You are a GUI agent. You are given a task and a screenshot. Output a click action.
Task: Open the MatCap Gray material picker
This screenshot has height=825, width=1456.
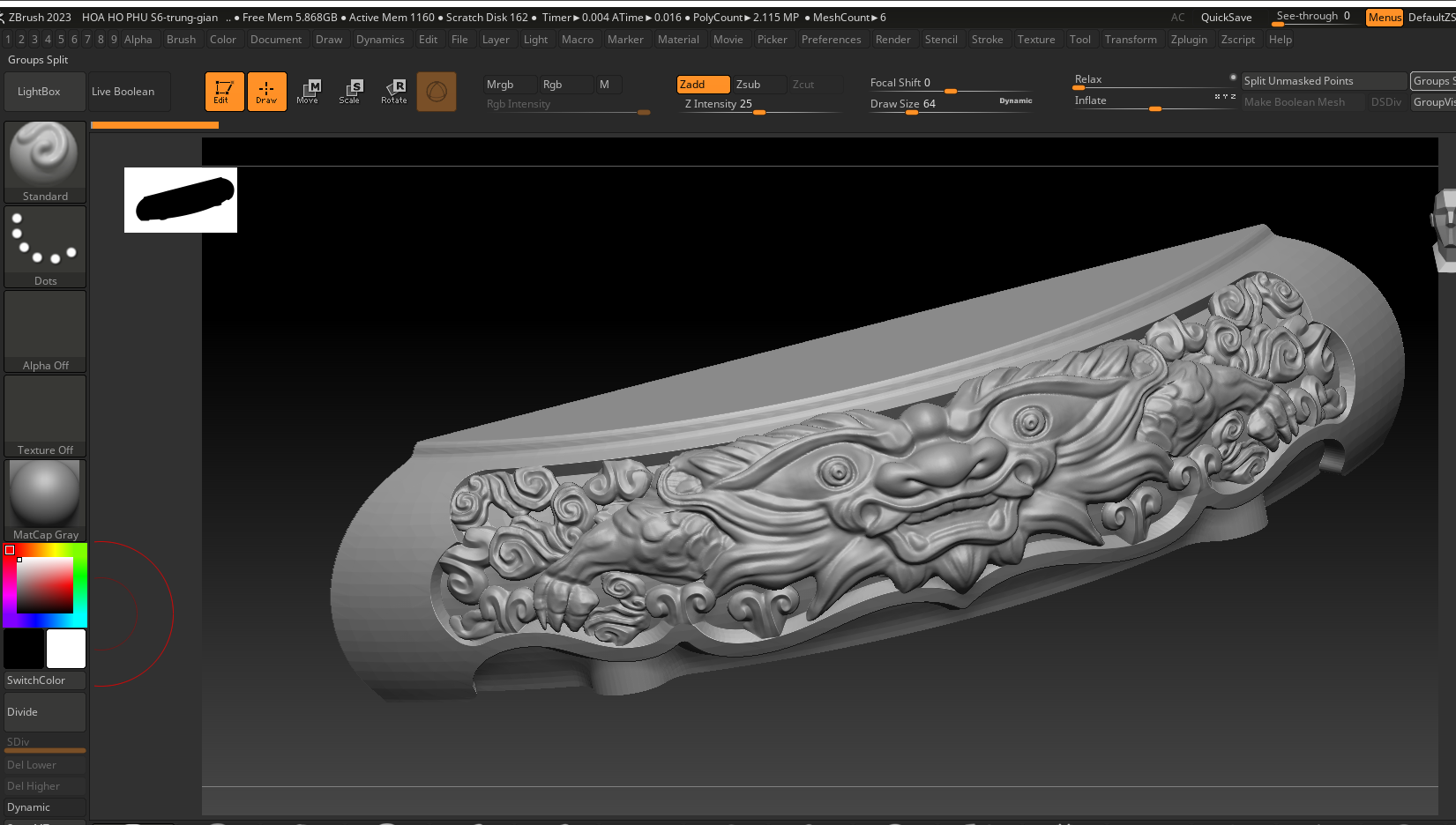(x=45, y=500)
